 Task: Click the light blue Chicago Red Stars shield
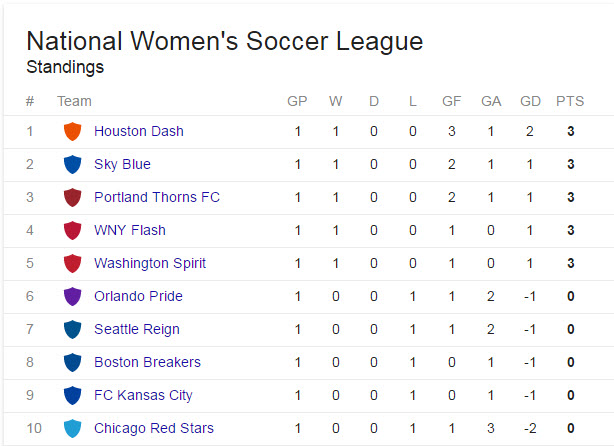(72, 428)
